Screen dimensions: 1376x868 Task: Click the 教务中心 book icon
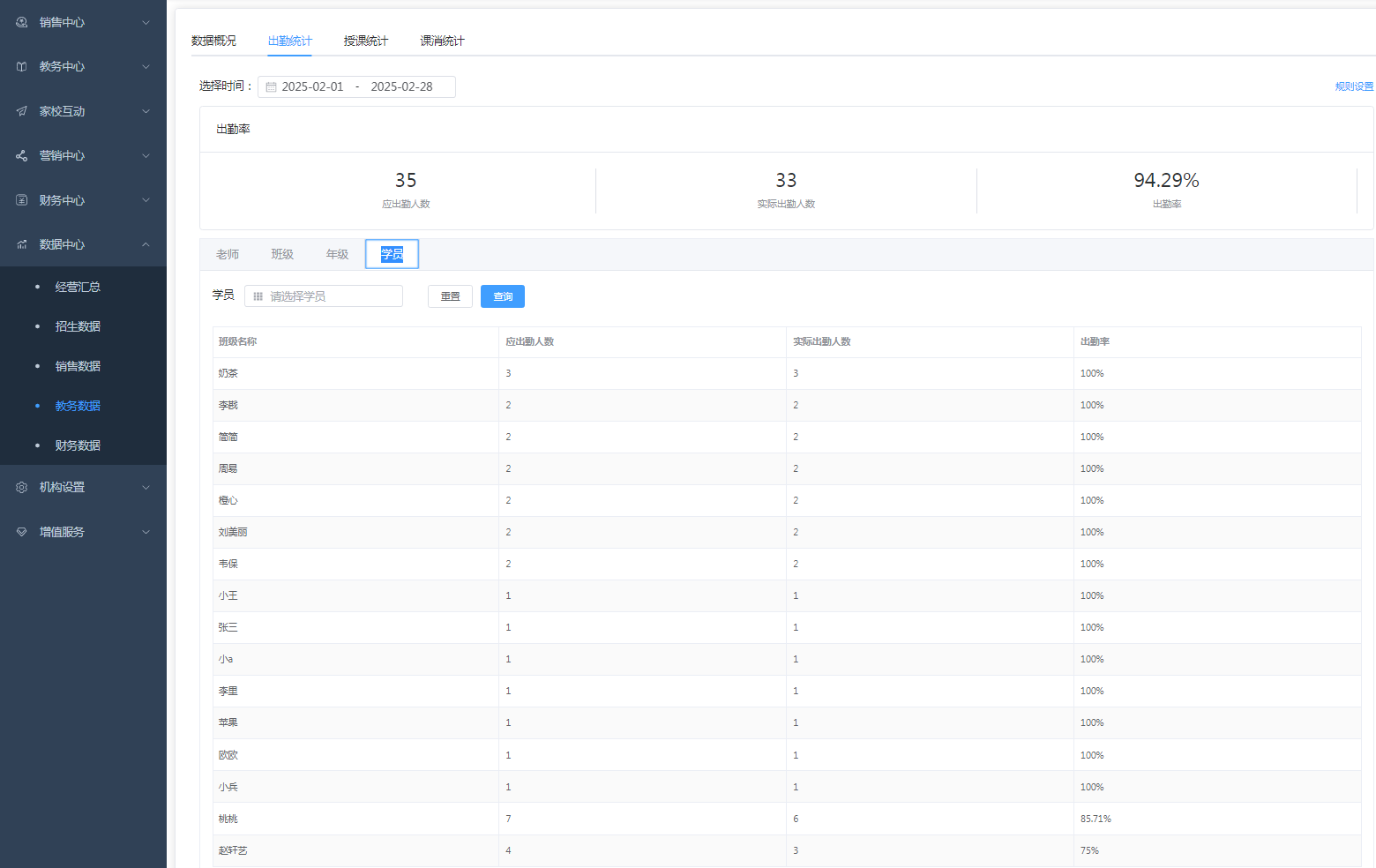[22, 66]
